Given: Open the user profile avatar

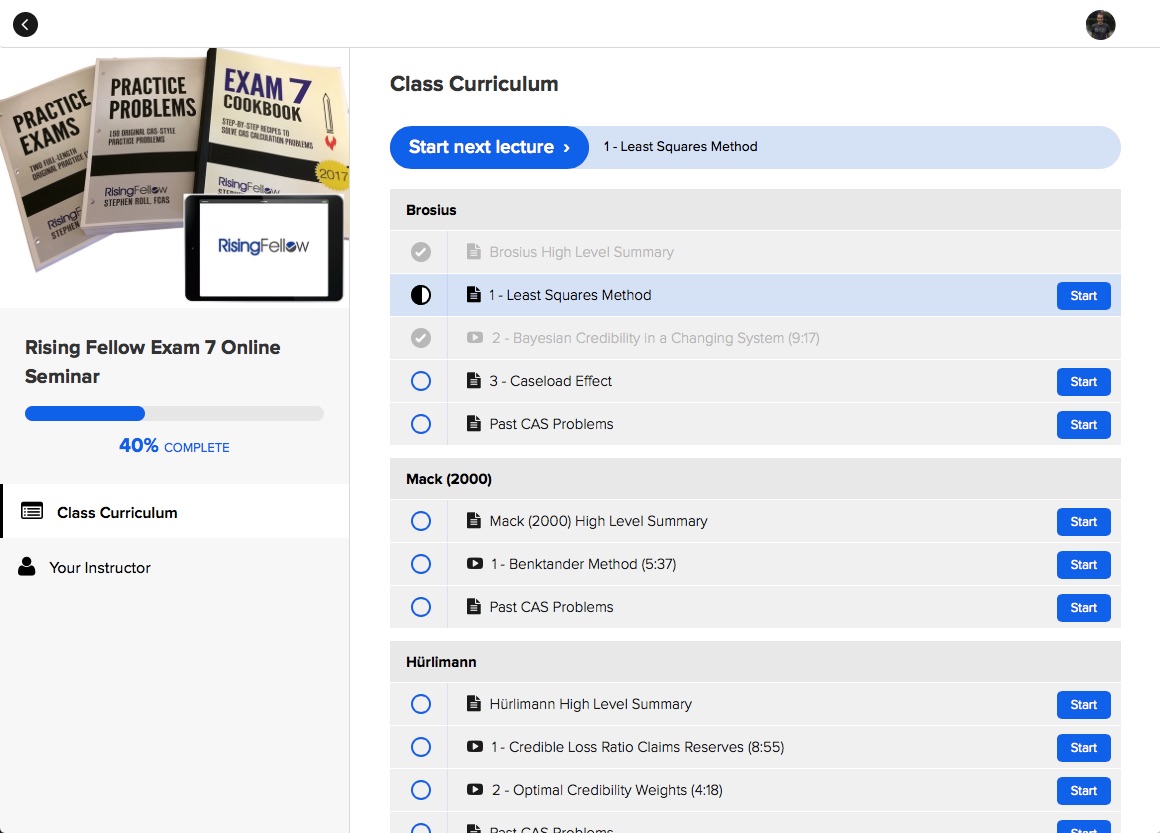Looking at the screenshot, I should click(x=1100, y=24).
